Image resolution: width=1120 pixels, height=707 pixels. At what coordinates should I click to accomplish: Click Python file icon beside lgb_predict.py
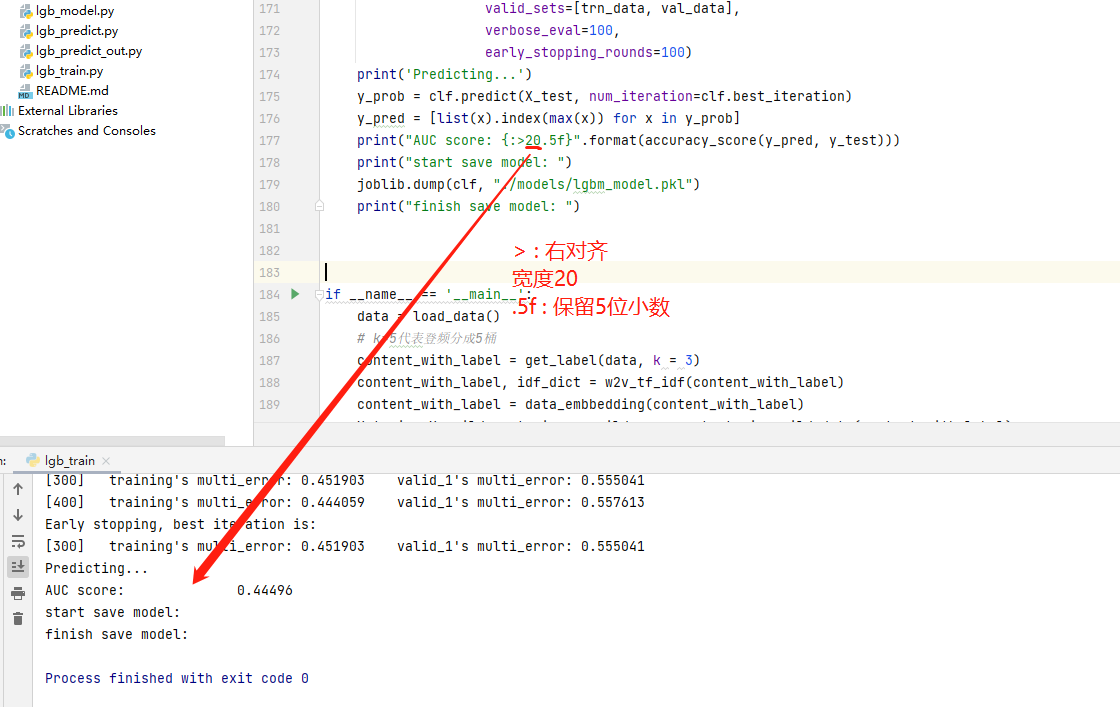(26, 31)
